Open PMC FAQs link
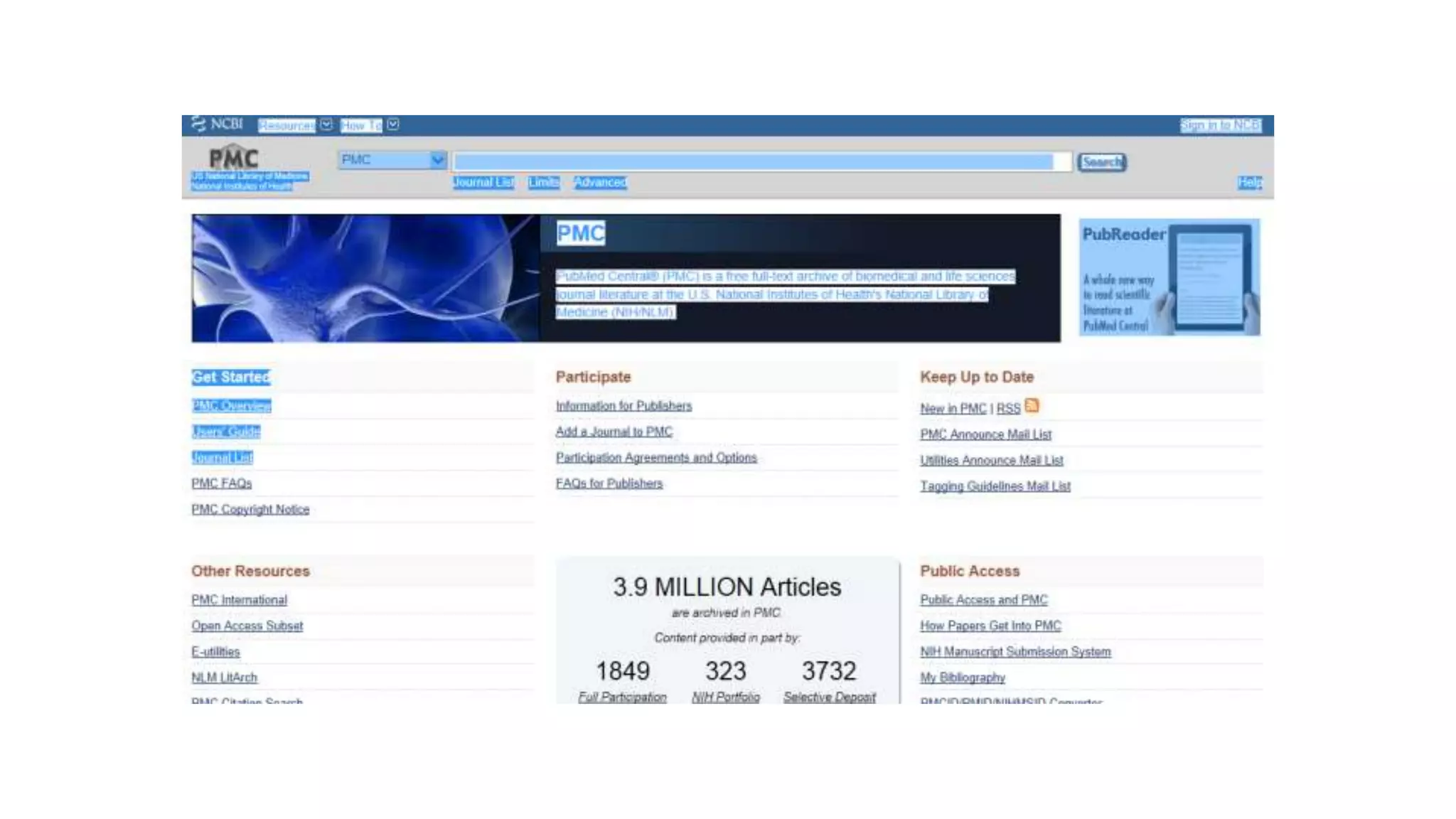Viewport: 1456px width, 819px height. coord(222,483)
